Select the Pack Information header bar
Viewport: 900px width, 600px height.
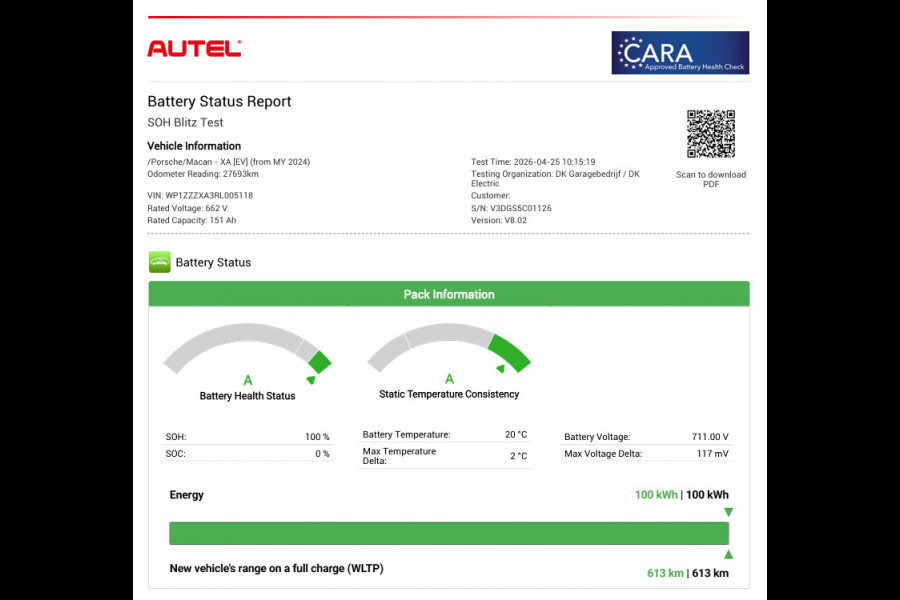coord(449,294)
